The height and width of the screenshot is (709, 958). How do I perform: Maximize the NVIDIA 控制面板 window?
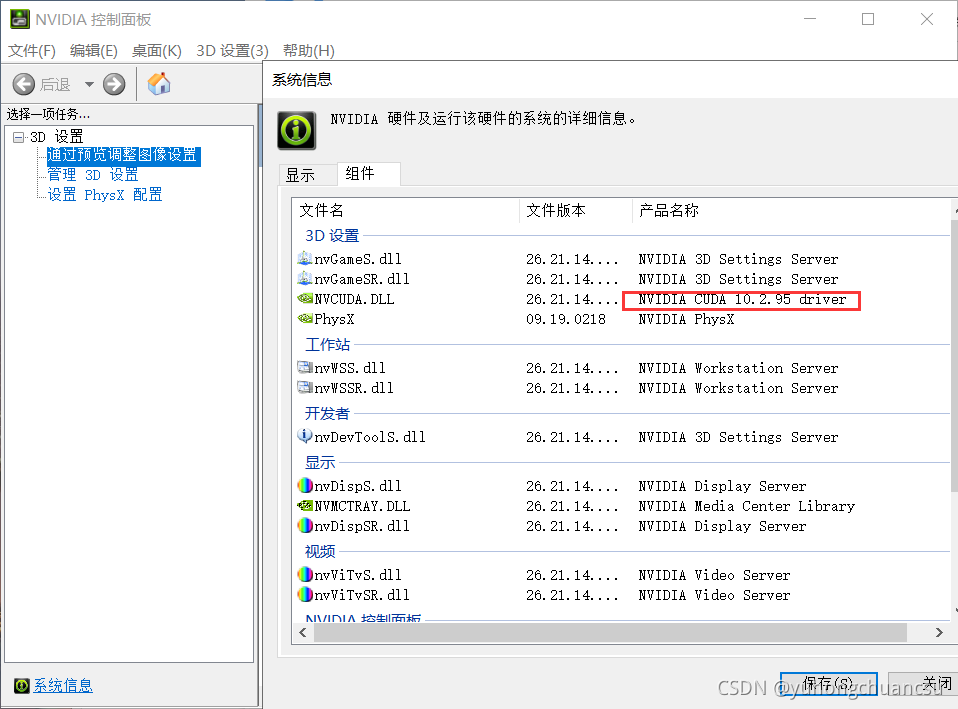[x=868, y=20]
